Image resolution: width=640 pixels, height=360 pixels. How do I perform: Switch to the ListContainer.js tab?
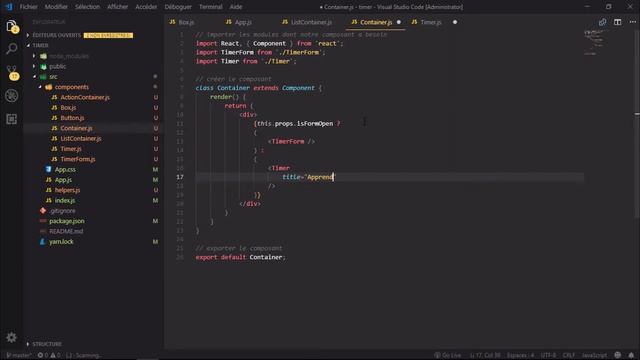coord(311,22)
